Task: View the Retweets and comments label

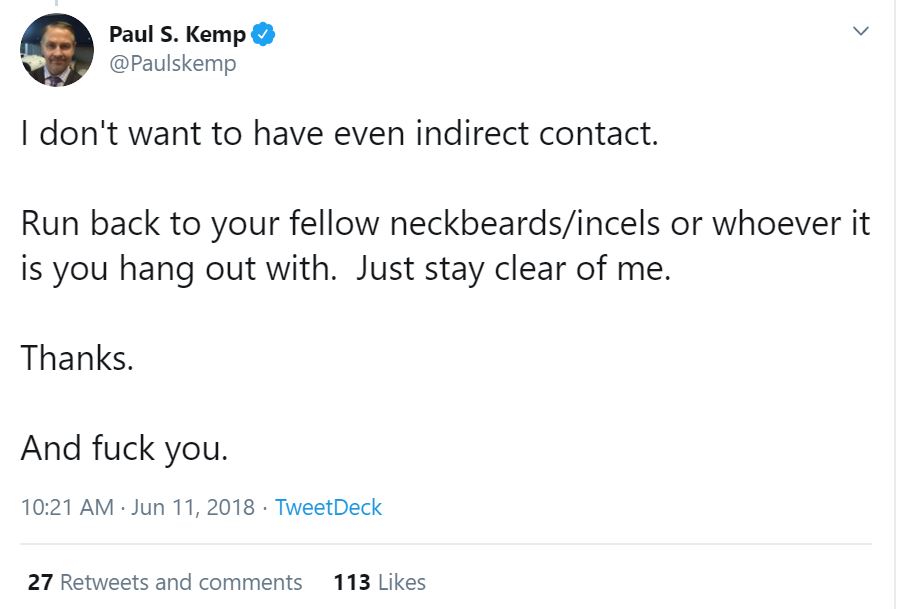Action: point(180,582)
